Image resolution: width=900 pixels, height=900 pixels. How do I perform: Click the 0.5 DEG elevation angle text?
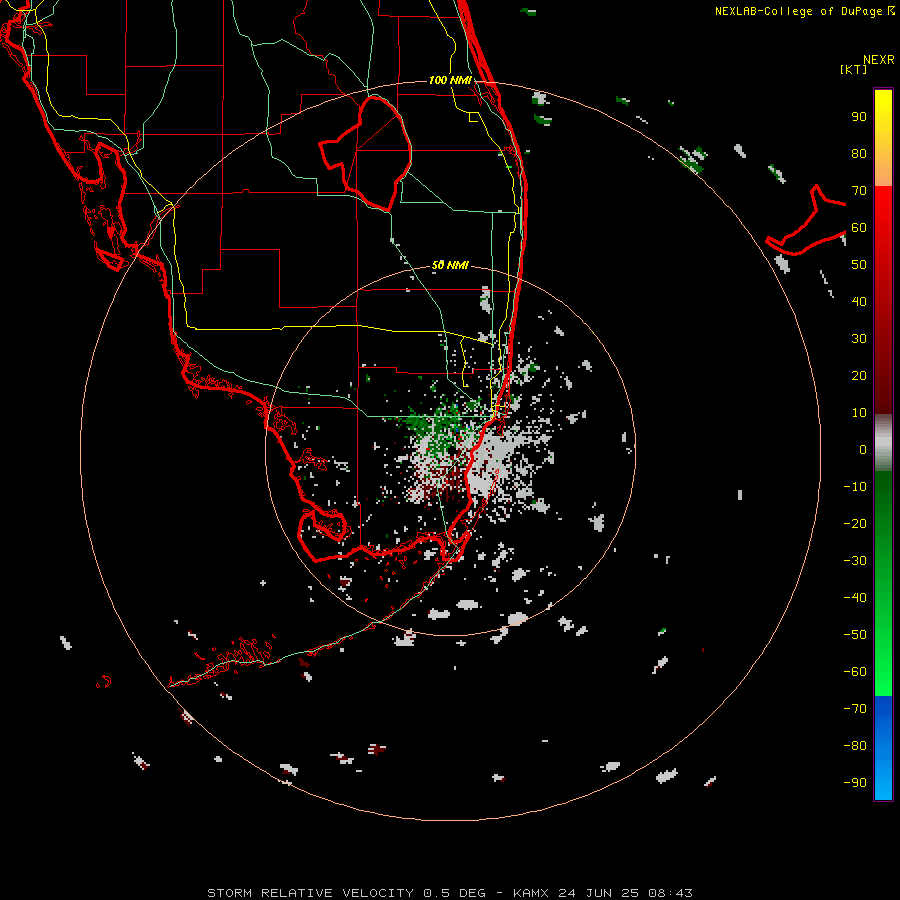454,893
